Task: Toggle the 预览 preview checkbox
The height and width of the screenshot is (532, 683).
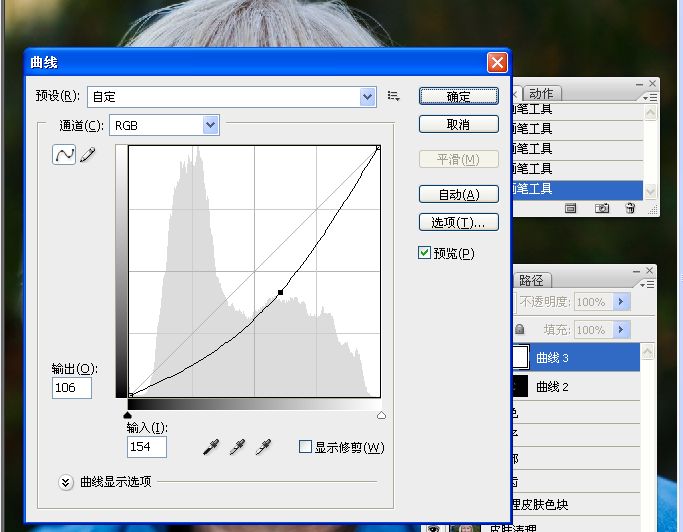Action: pos(424,253)
